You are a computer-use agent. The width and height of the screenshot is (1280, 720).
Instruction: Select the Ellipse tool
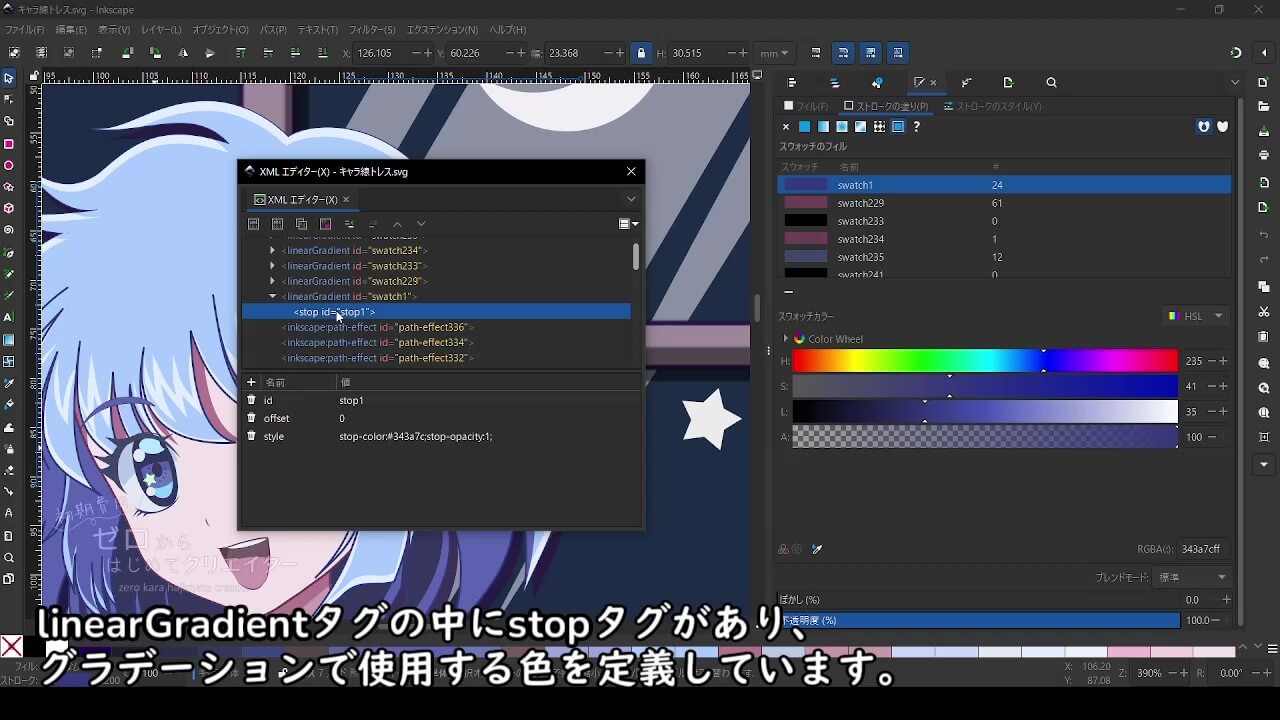click(x=9, y=166)
